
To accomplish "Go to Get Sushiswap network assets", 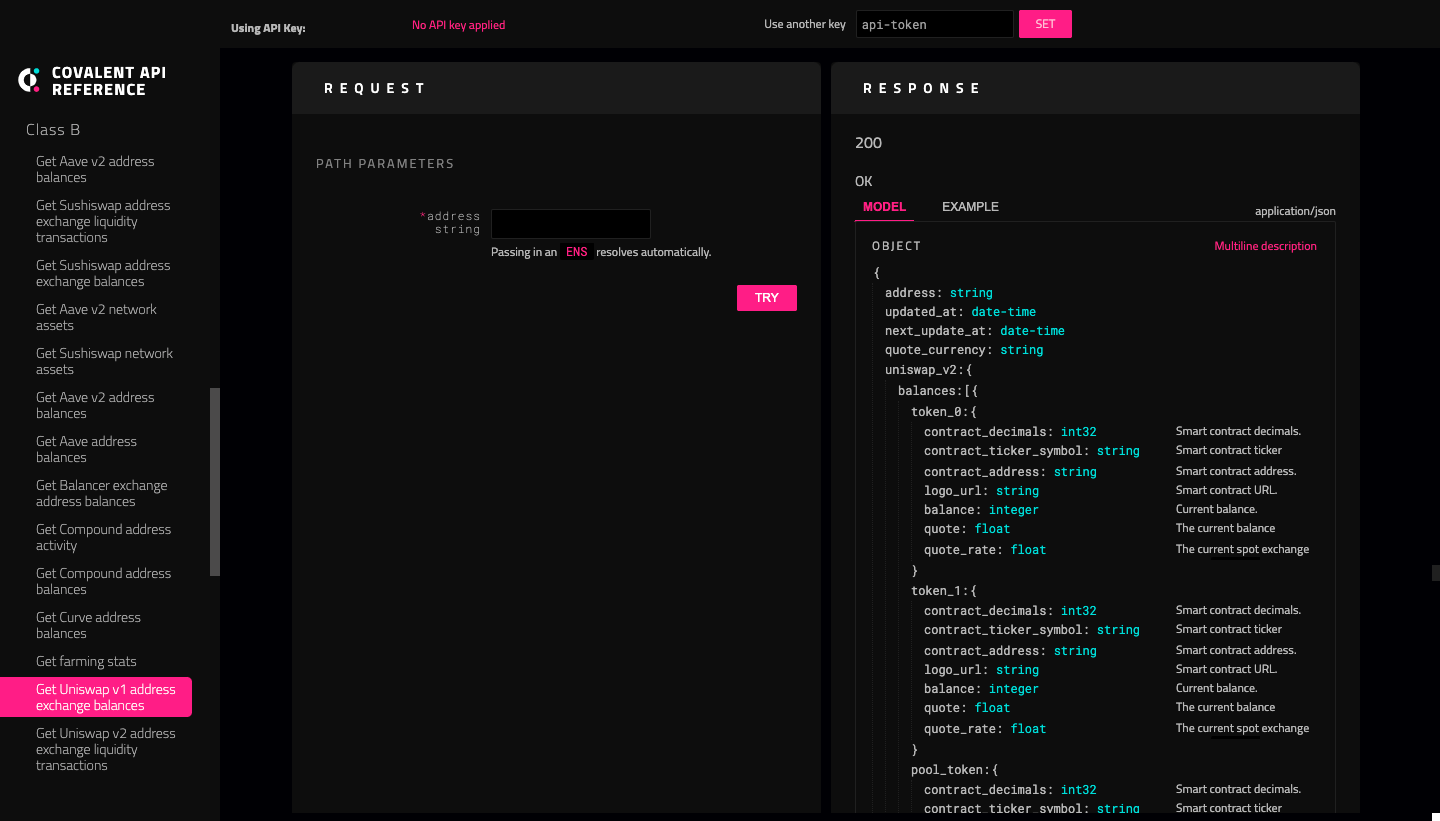I will pyautogui.click(x=104, y=361).
